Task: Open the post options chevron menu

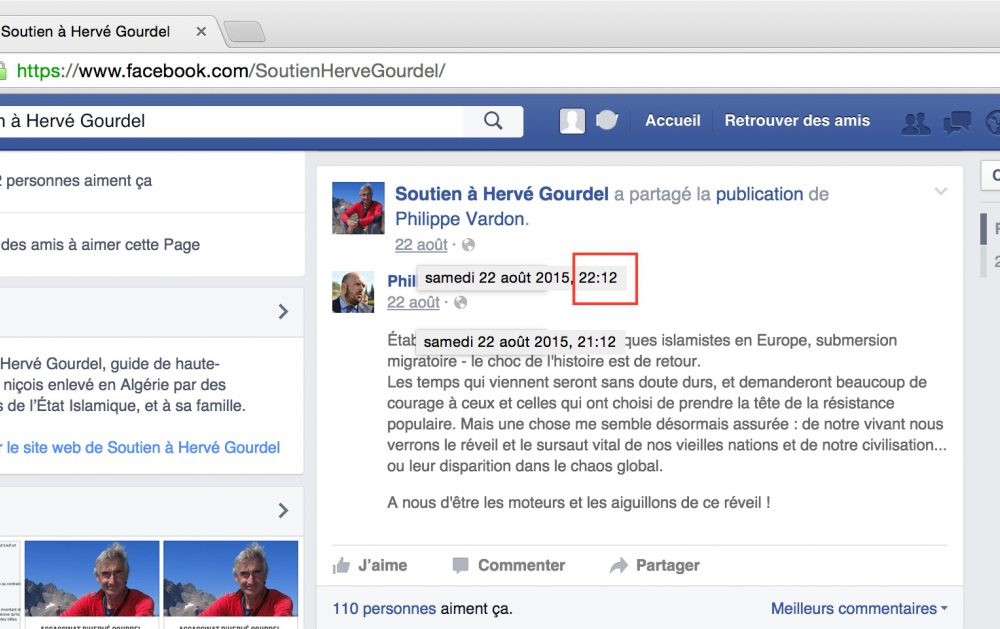Action: click(941, 191)
